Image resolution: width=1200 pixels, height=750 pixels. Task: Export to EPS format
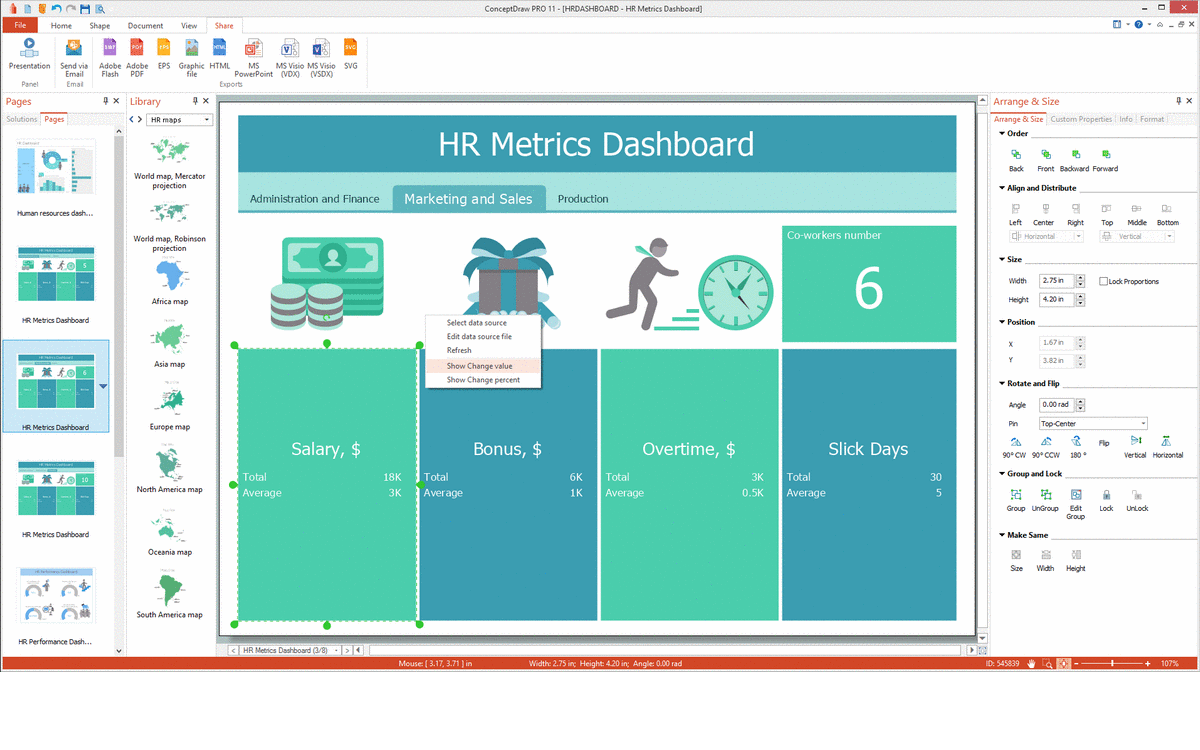tap(164, 54)
